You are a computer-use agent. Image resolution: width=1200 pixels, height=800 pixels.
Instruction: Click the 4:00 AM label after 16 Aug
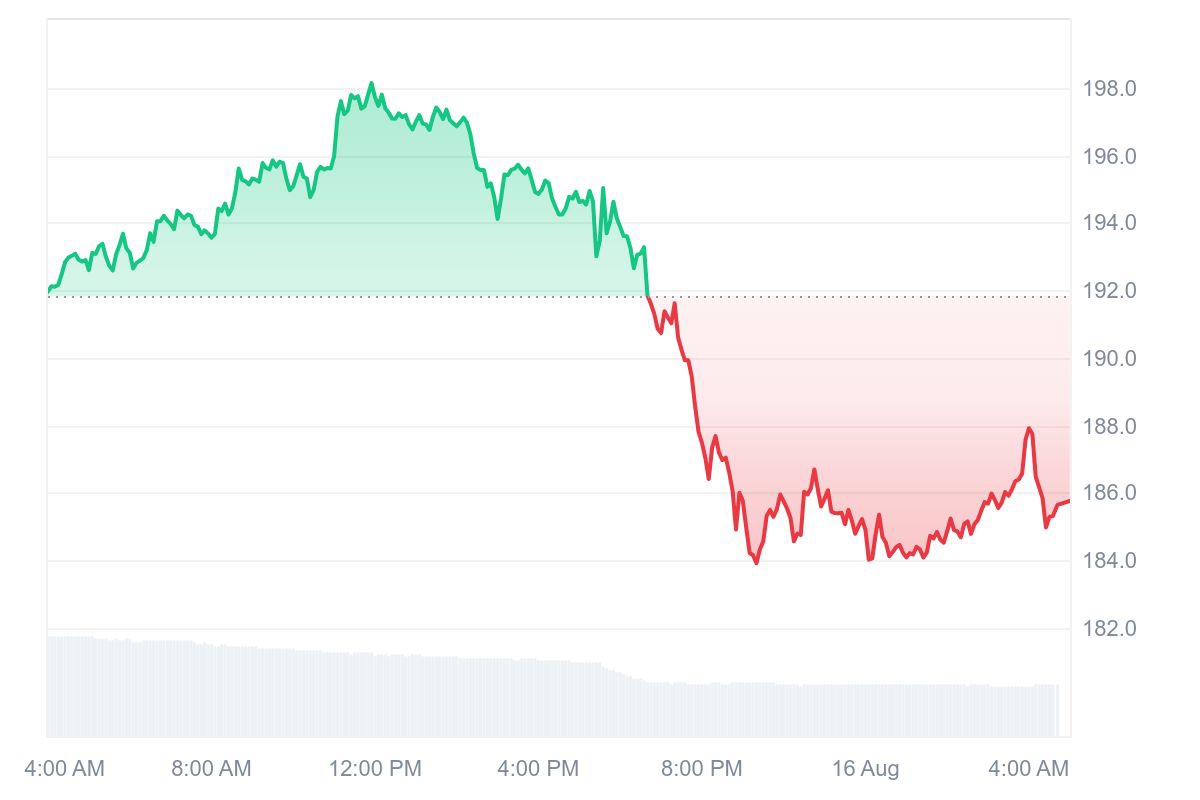(x=1028, y=769)
